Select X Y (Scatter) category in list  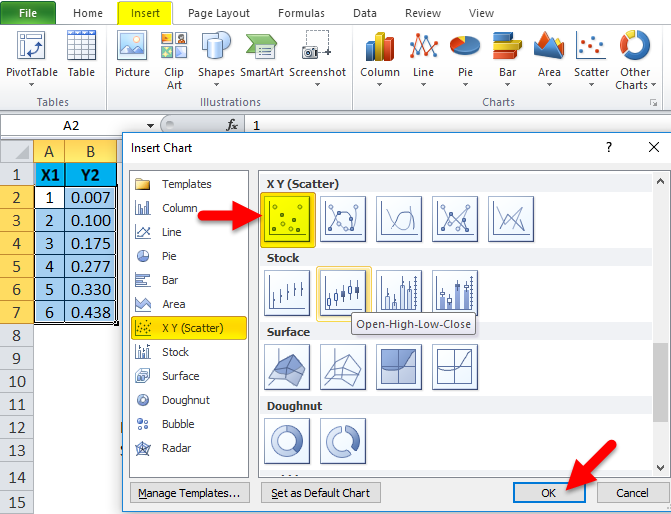coord(189,328)
